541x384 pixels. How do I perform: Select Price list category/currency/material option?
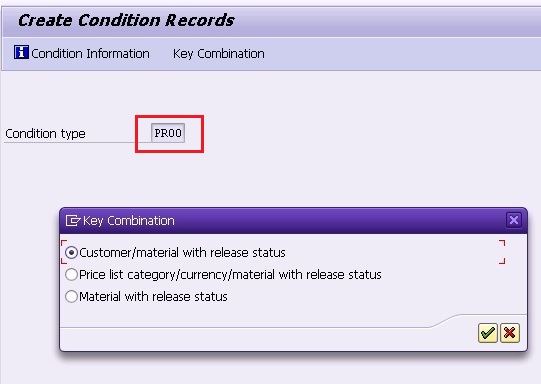[x=71, y=275]
